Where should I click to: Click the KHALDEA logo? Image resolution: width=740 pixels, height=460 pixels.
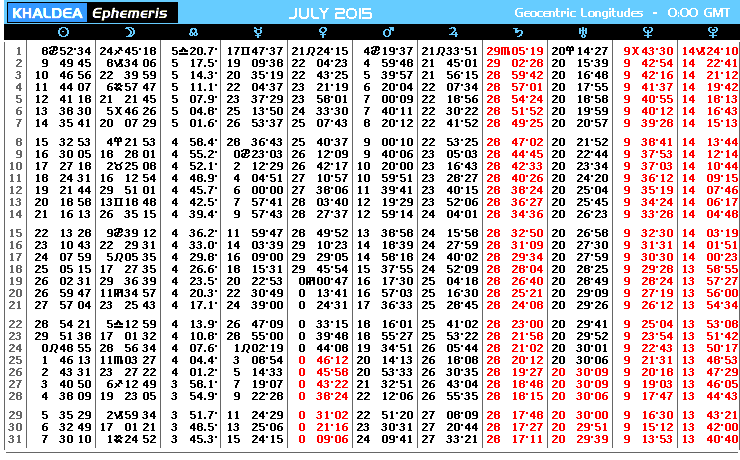46,13
